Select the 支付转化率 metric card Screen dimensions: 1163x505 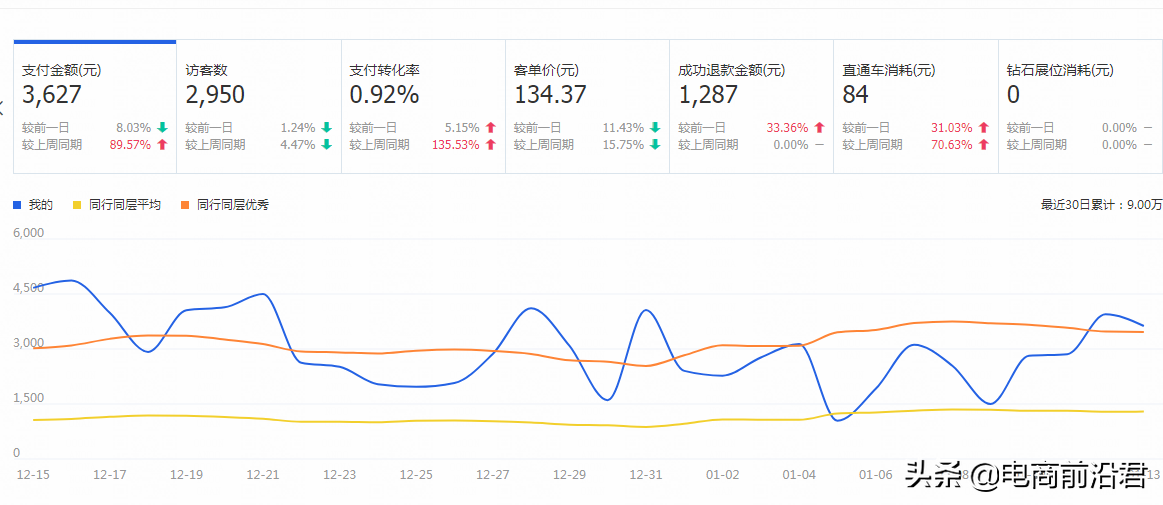coord(424,107)
